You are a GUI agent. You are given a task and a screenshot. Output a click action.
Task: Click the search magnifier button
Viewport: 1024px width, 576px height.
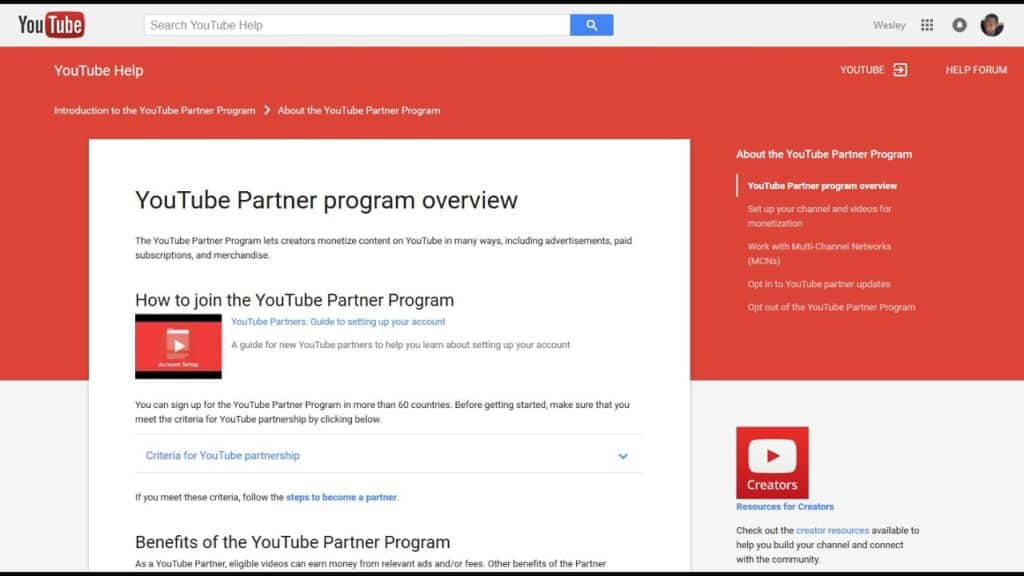tap(591, 24)
